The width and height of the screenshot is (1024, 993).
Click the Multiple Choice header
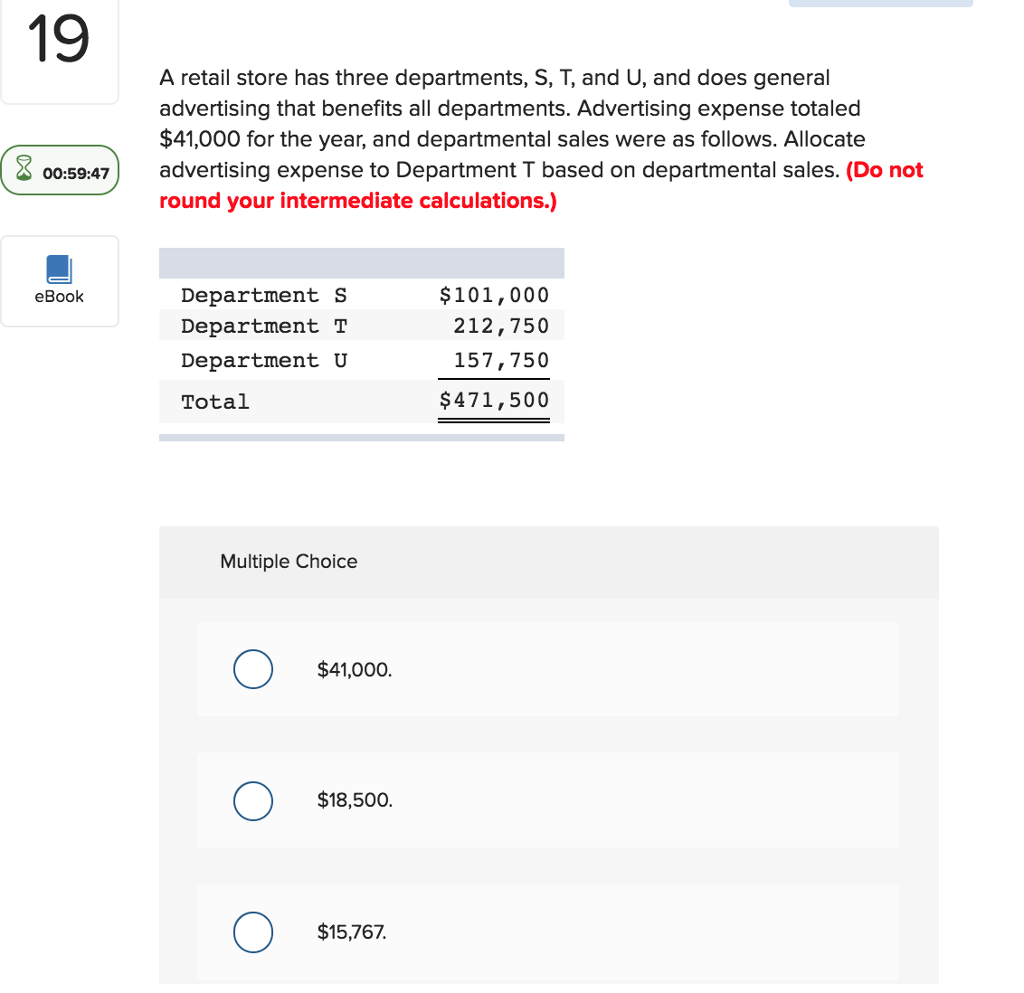pos(288,562)
